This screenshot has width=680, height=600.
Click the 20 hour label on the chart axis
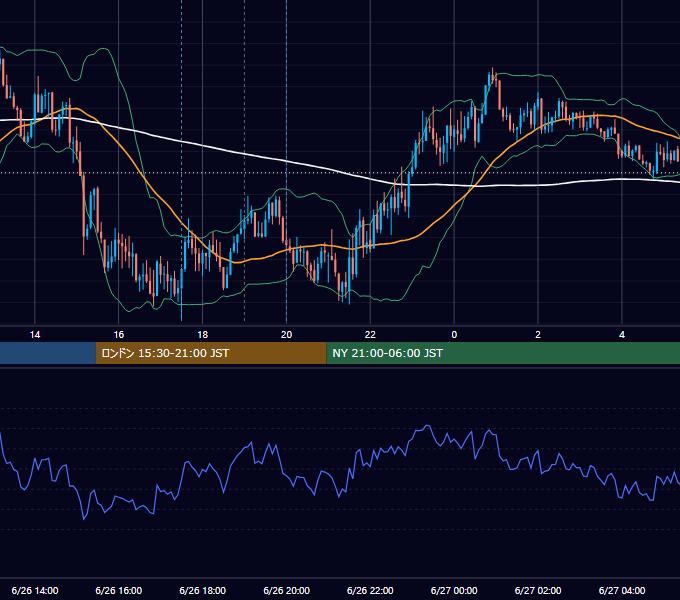pyautogui.click(x=286, y=335)
